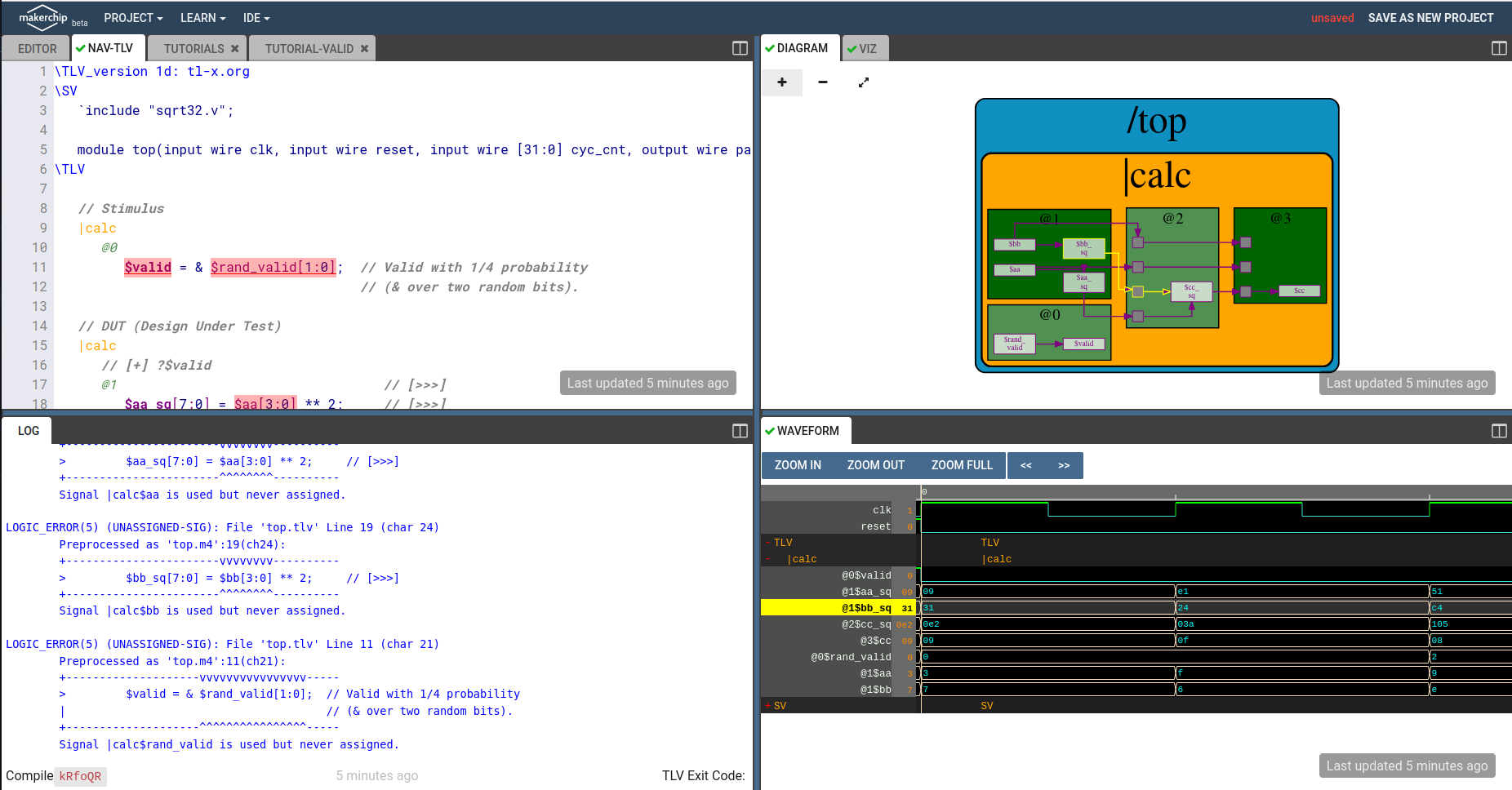Viewport: 1512px width, 790px height.
Task: Close the TUTORIAL-VALID tab
Action: pyautogui.click(x=364, y=48)
